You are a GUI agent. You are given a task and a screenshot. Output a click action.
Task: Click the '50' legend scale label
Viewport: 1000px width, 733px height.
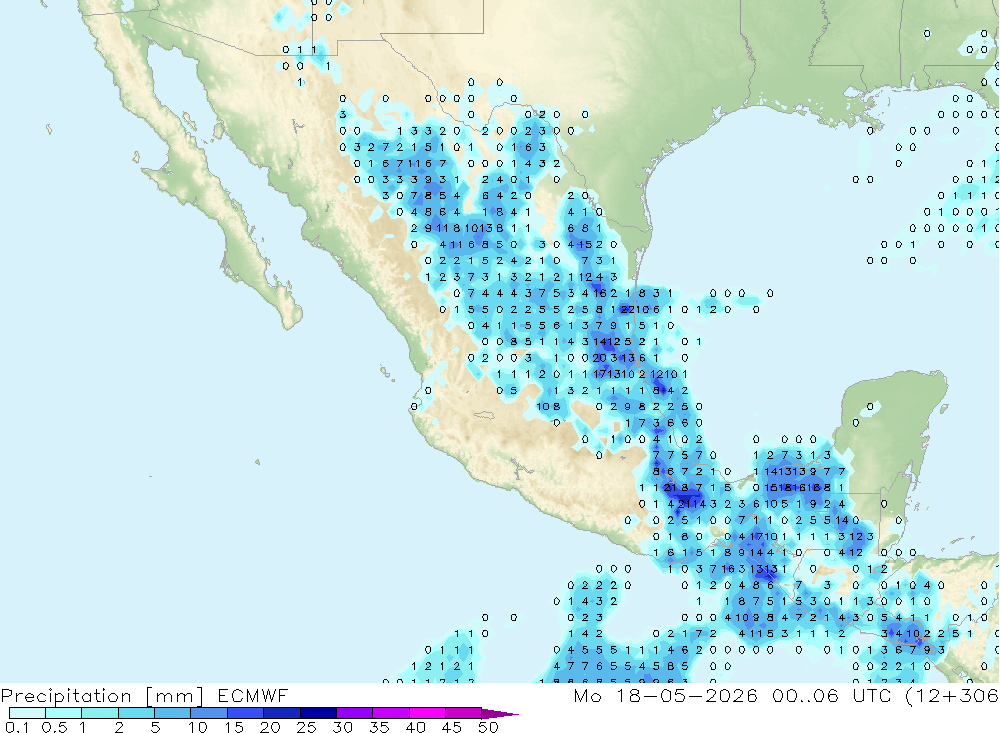click(x=488, y=727)
